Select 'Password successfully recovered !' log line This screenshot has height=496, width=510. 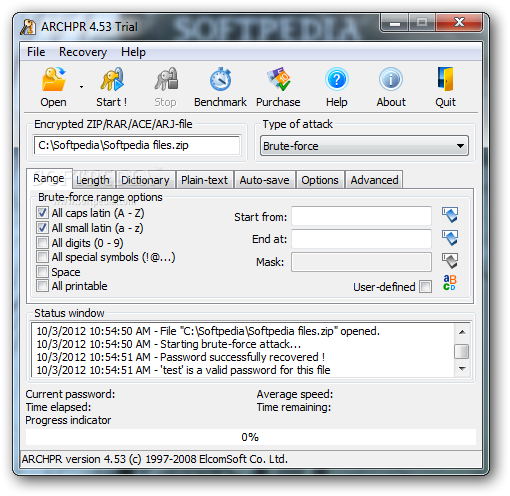click(x=181, y=357)
